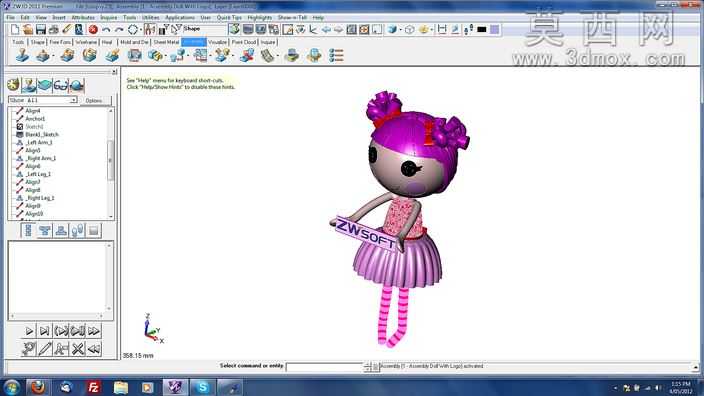Open the Edit menu

[25, 18]
